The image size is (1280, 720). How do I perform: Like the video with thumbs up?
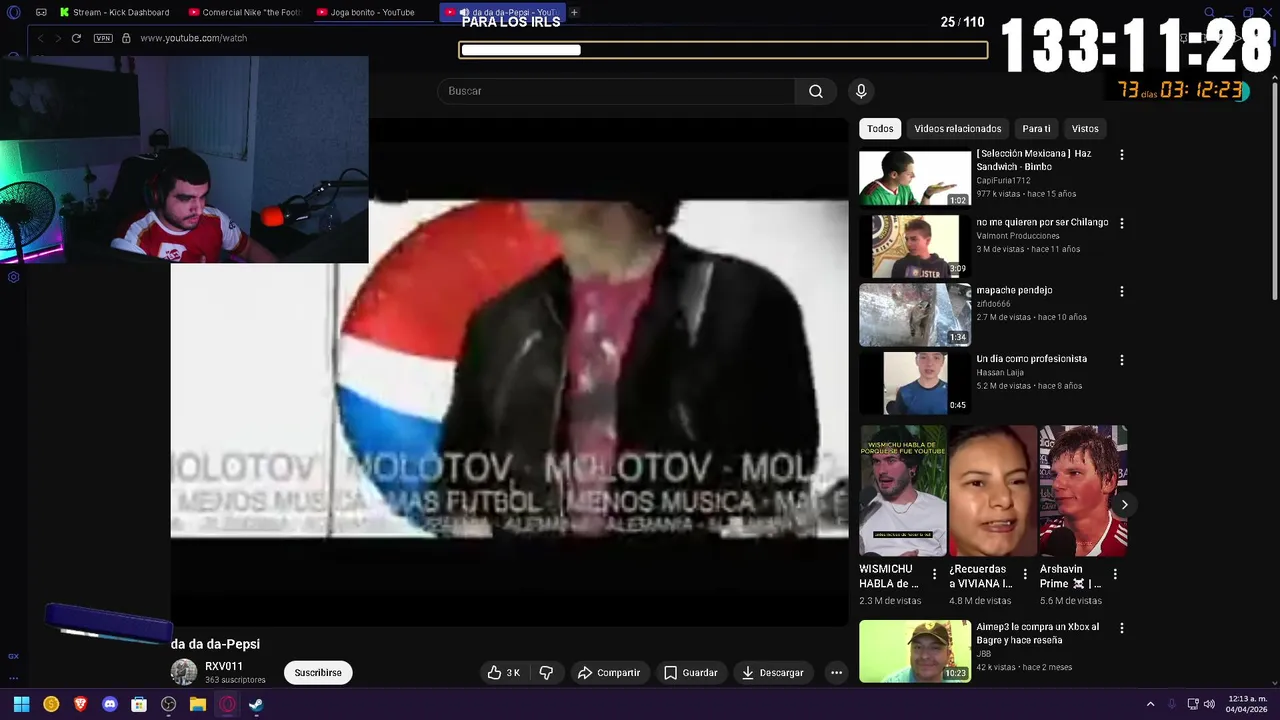(x=503, y=673)
